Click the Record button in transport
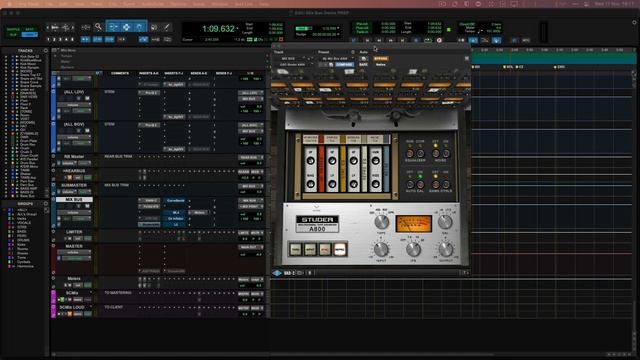The image size is (640, 360). (439, 40)
